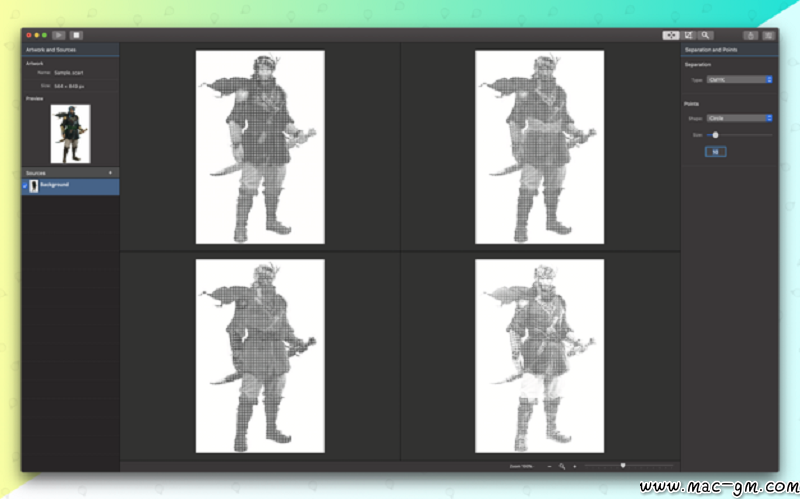Open the Points Shape dropdown showing Circle
The image size is (800, 499).
(739, 118)
